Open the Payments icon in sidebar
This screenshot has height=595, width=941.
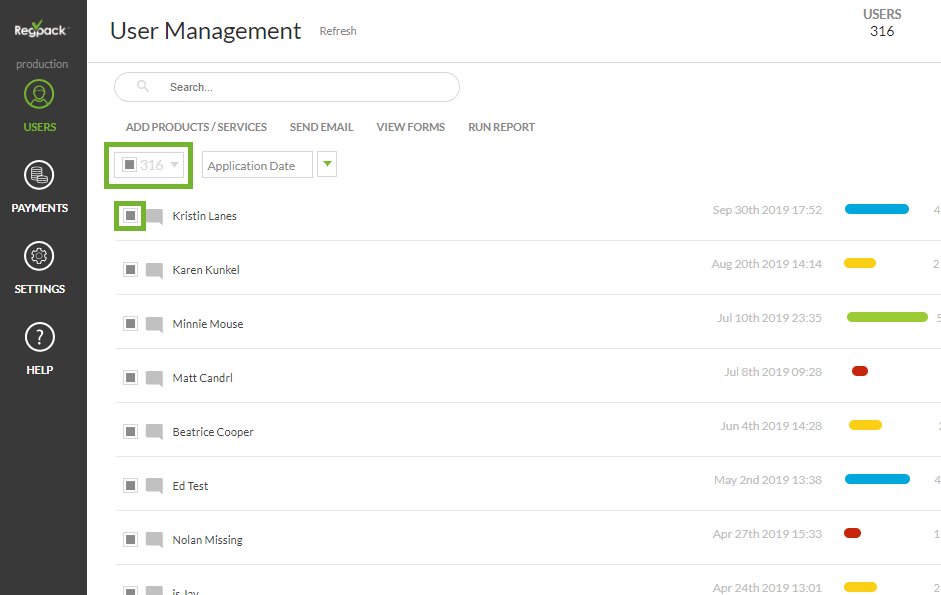pyautogui.click(x=39, y=176)
